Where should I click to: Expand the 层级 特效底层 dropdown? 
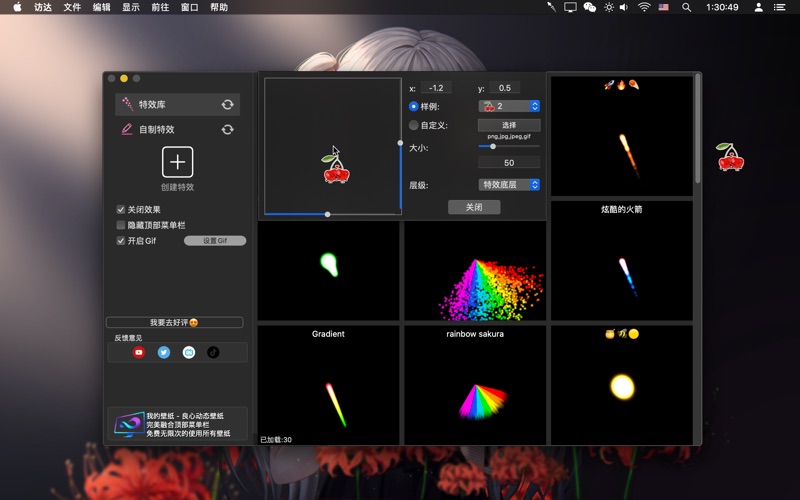(x=510, y=185)
